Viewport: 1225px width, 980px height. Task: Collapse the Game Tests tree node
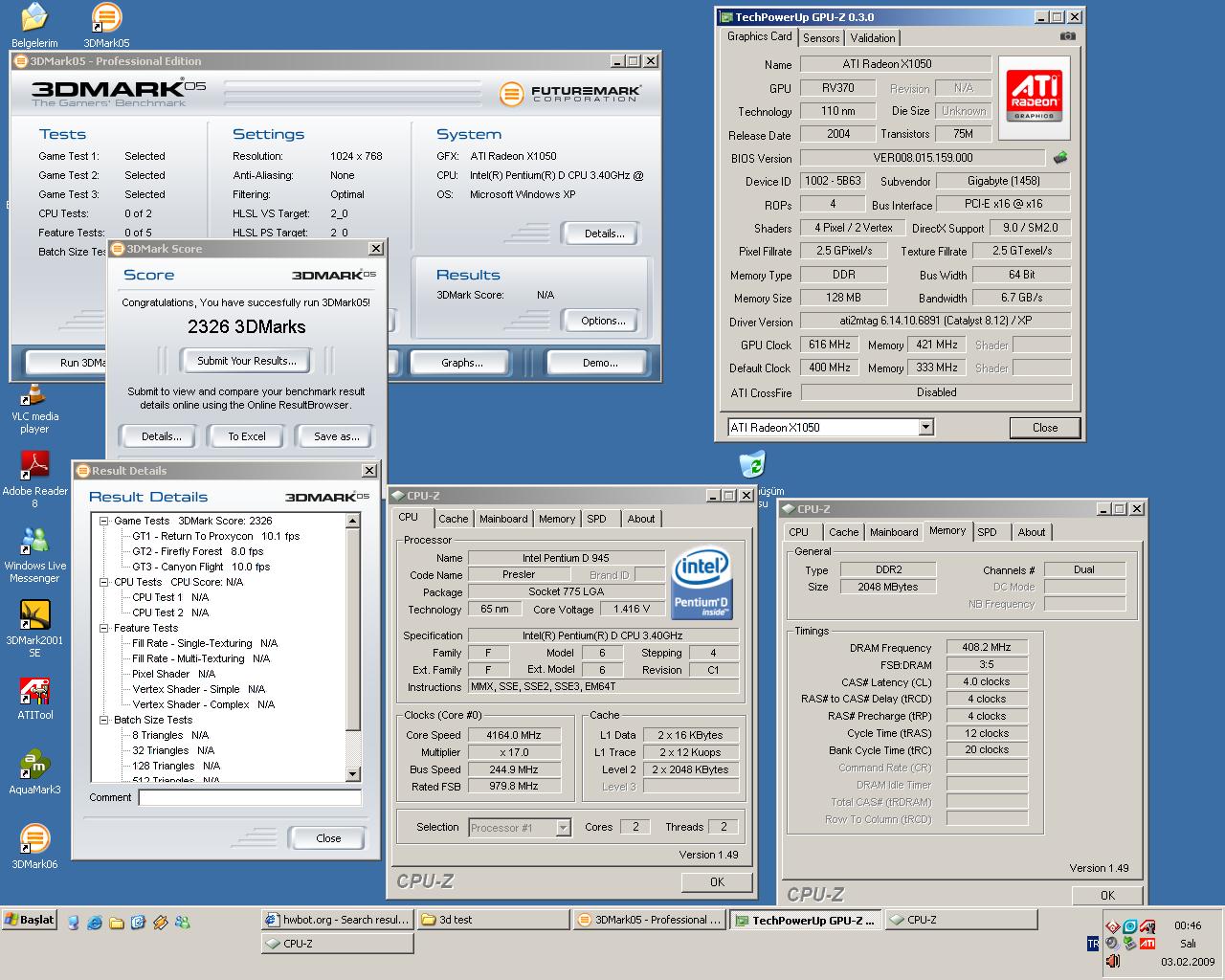(103, 521)
